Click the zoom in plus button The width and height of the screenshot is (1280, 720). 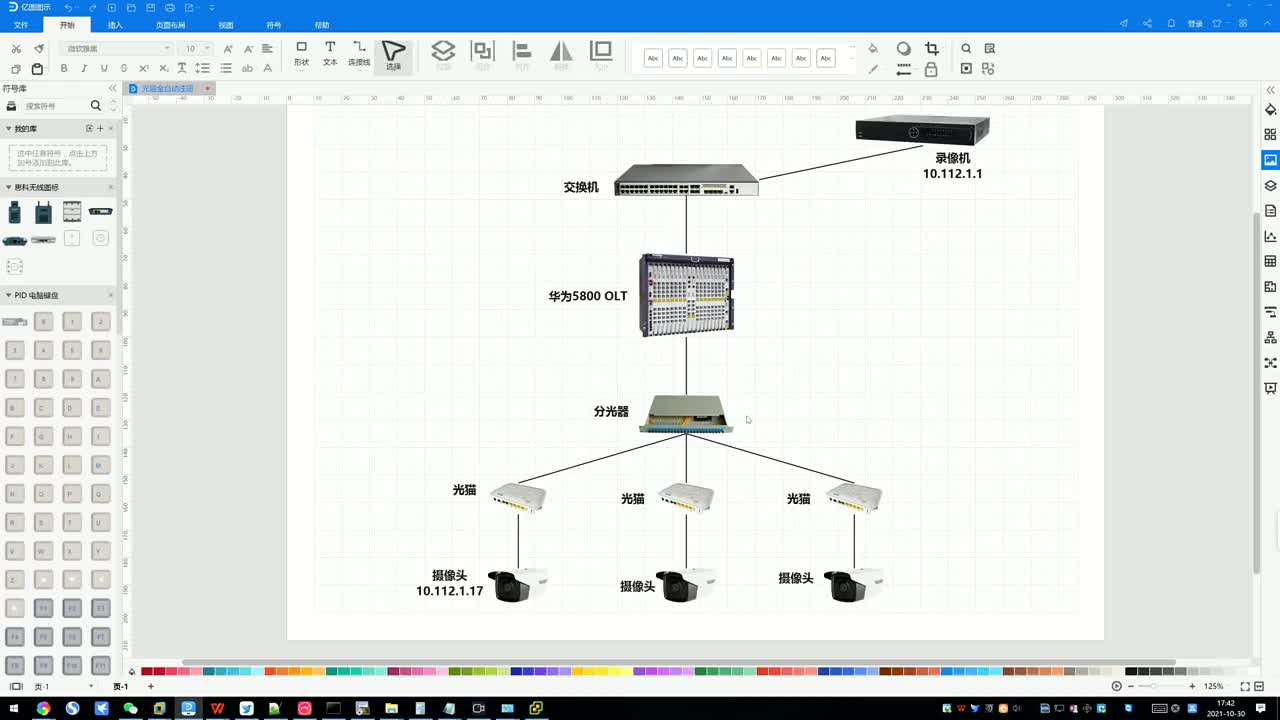[x=1192, y=686]
